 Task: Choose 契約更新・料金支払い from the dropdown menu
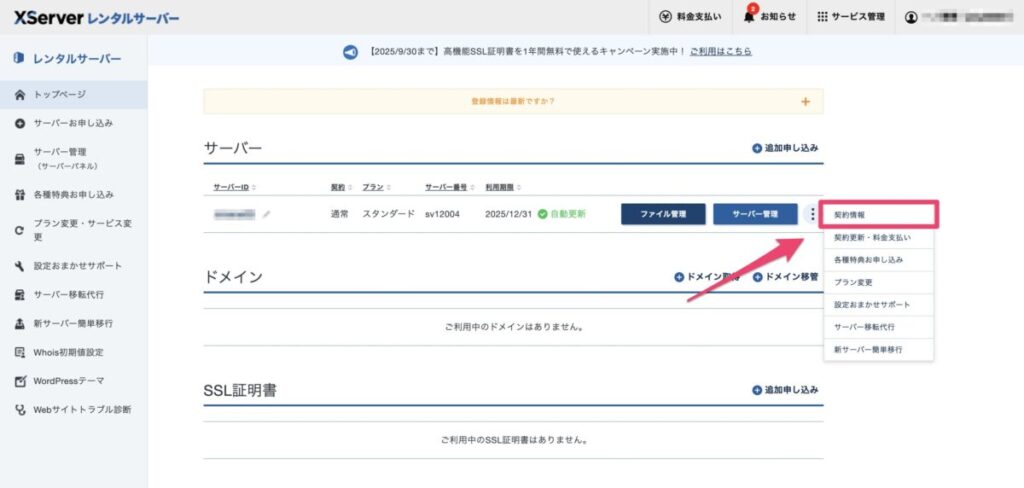coord(878,238)
